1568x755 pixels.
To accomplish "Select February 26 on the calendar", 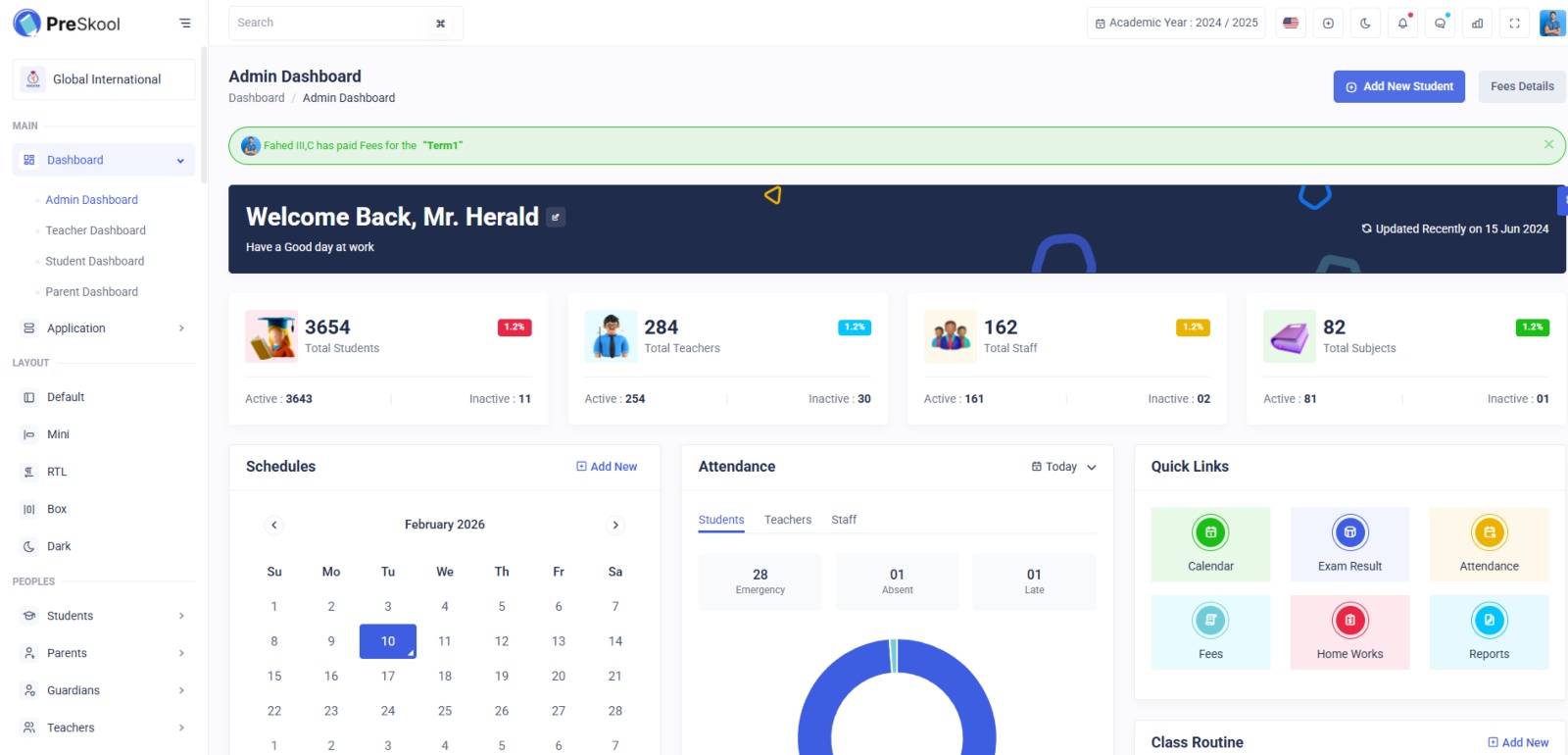I will pos(502,711).
